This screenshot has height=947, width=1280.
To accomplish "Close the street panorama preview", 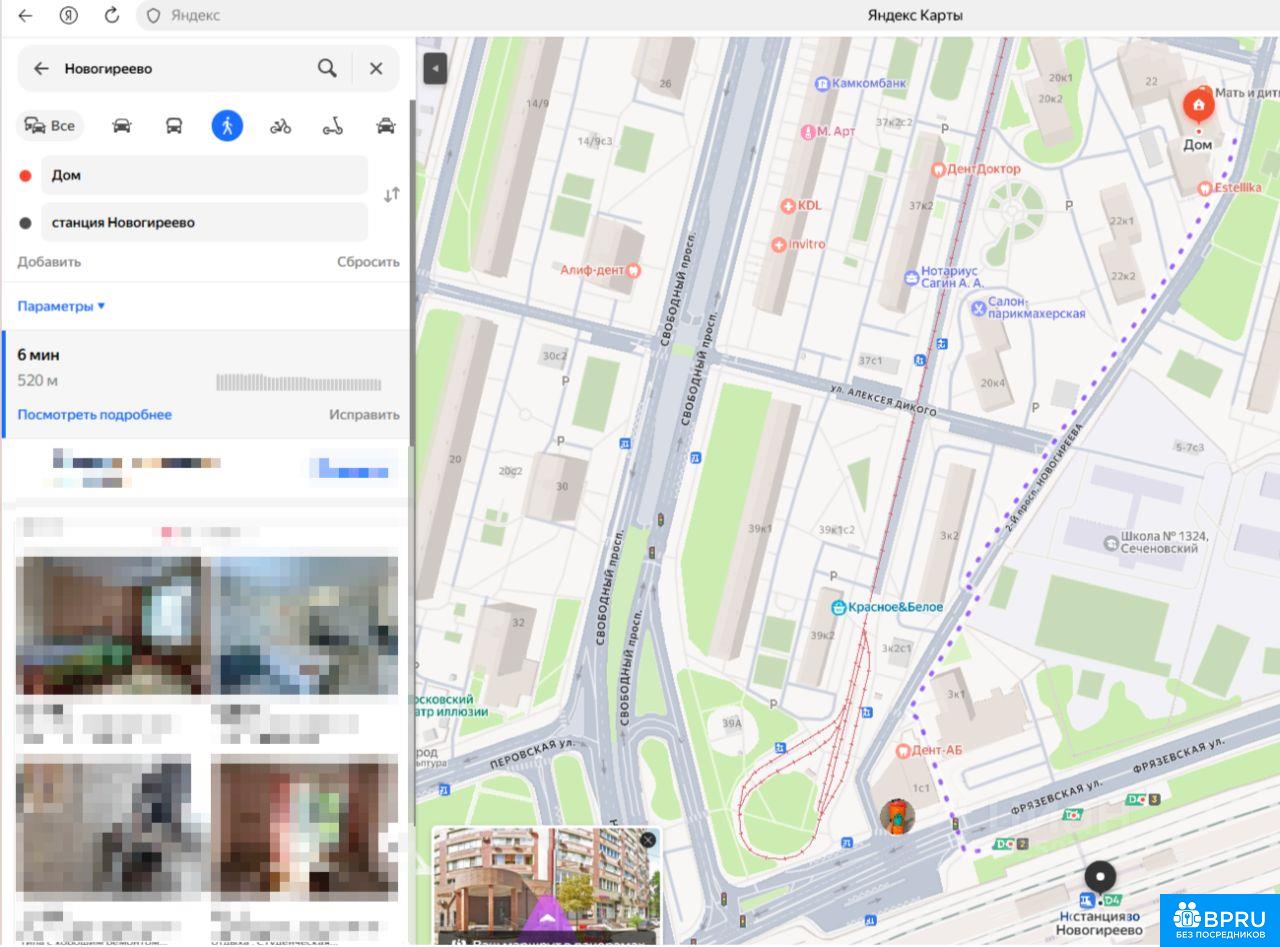I will [x=648, y=840].
